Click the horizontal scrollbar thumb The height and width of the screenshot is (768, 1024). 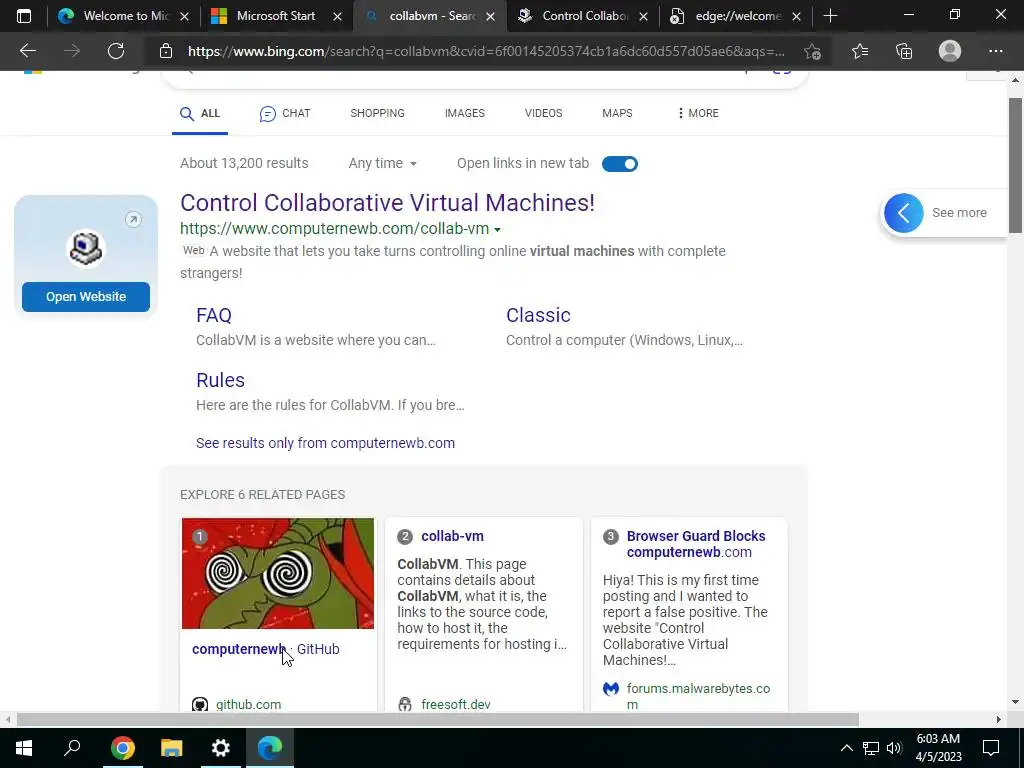coord(437,719)
